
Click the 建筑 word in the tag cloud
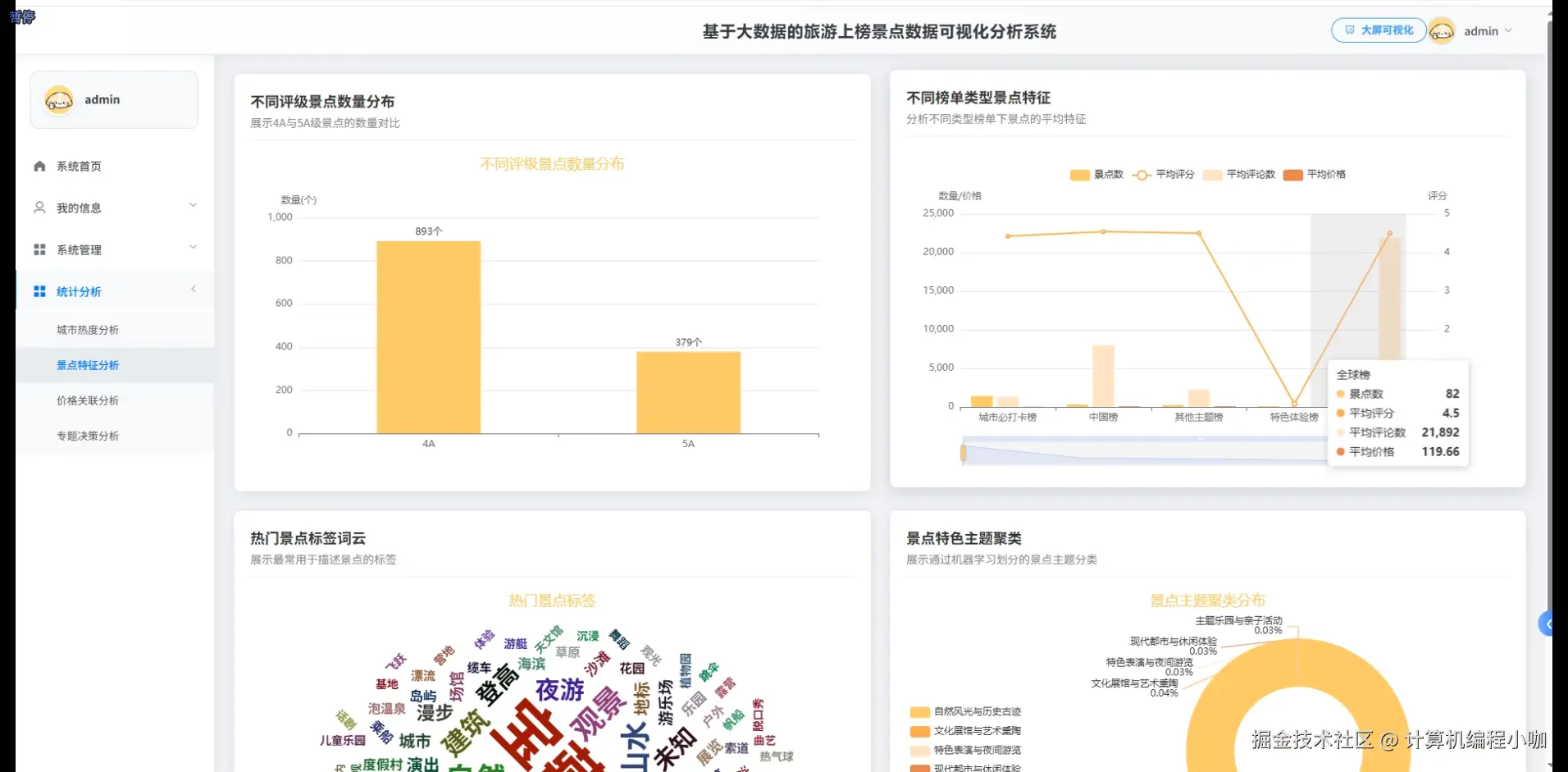click(465, 733)
